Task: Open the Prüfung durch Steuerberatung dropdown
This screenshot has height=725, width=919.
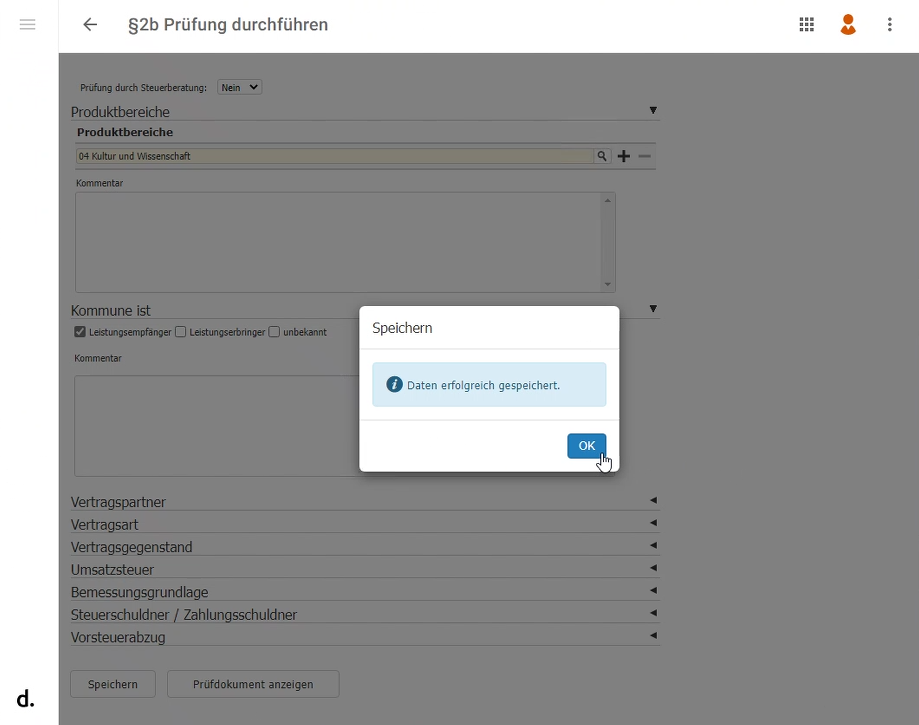Action: coord(239,87)
